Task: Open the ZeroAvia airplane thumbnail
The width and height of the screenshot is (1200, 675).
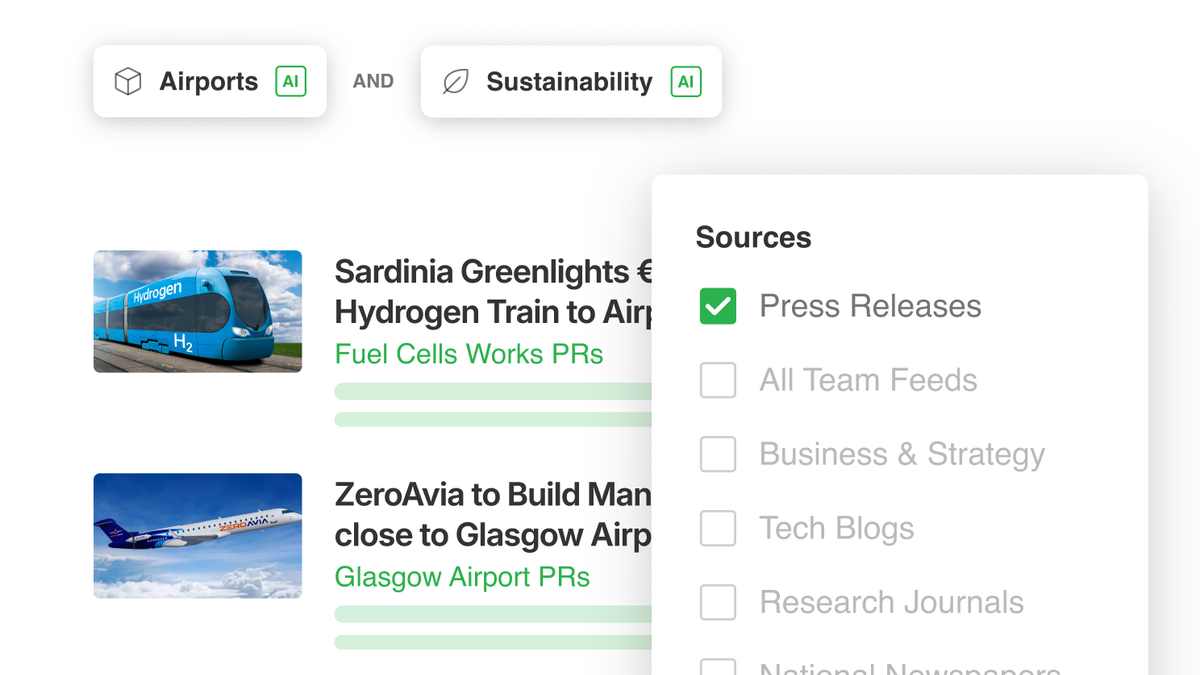Action: click(198, 536)
